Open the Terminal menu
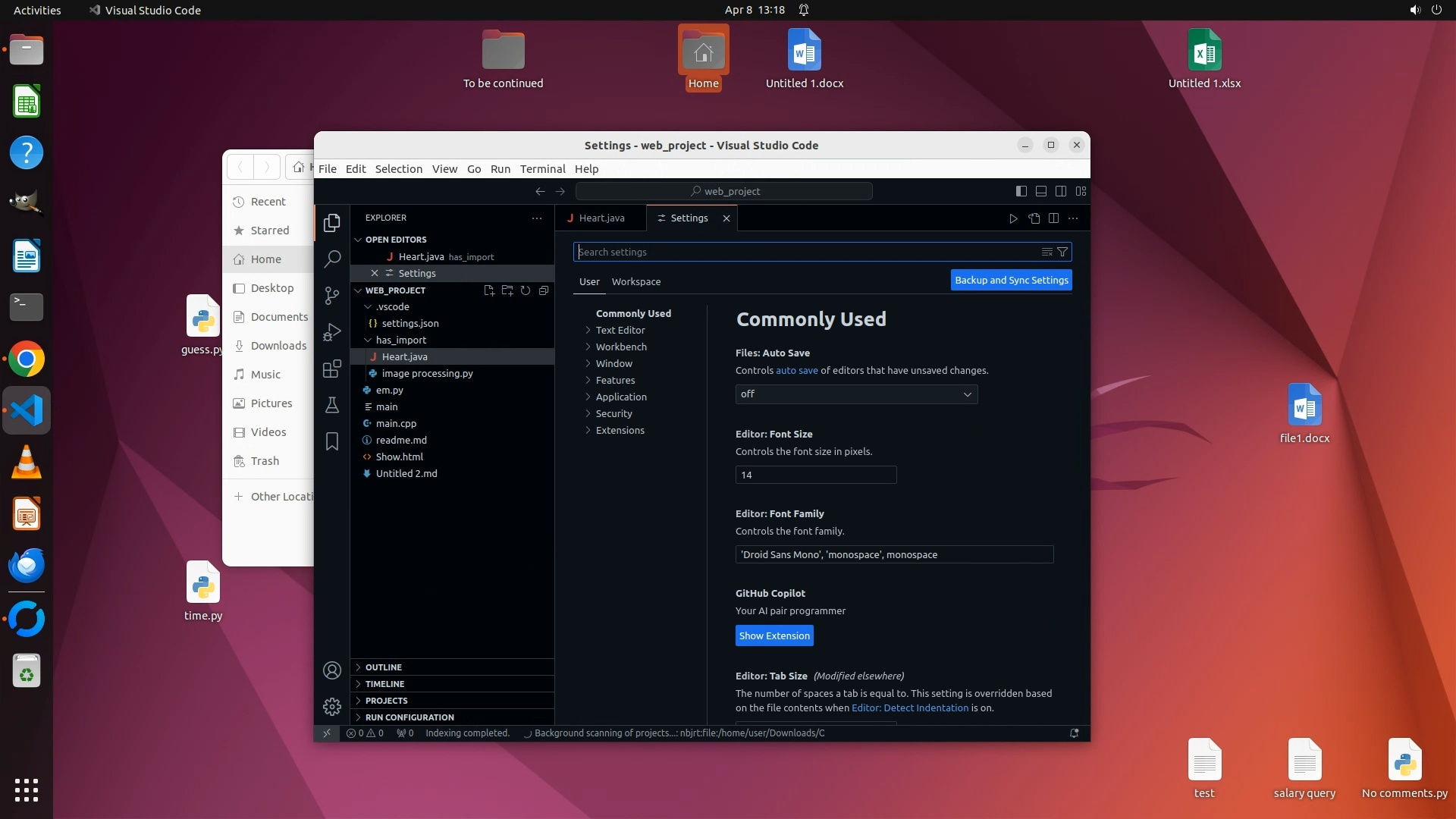1456x819 pixels. tap(542, 169)
